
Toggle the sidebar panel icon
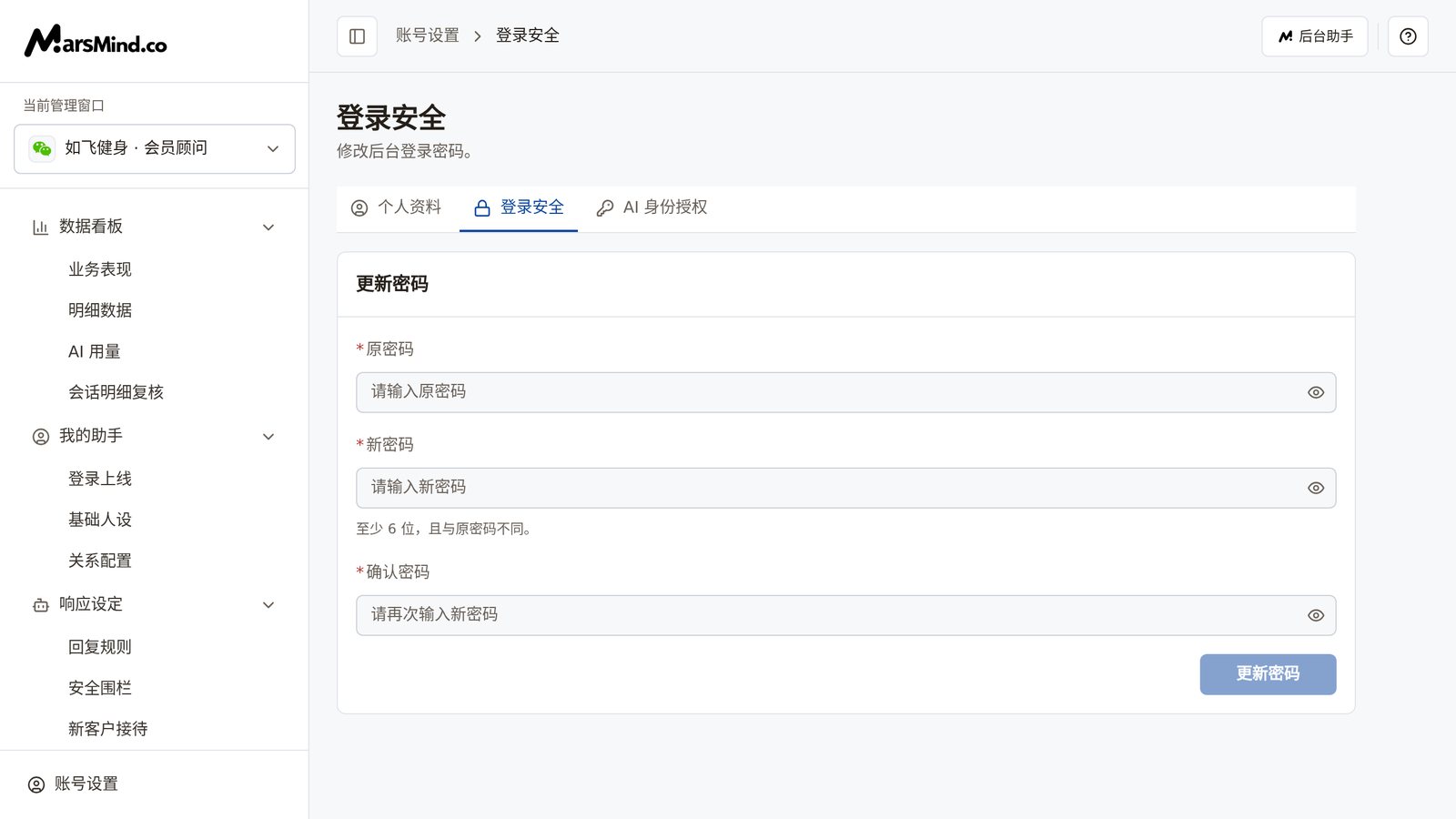point(357,36)
